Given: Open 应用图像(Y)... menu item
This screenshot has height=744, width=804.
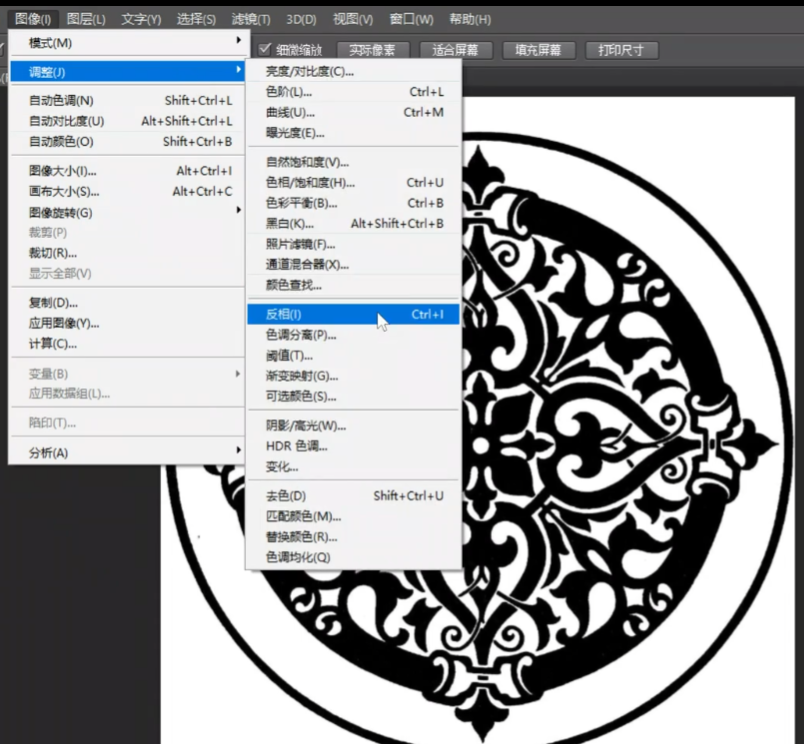Looking at the screenshot, I should pyautogui.click(x=127, y=323).
